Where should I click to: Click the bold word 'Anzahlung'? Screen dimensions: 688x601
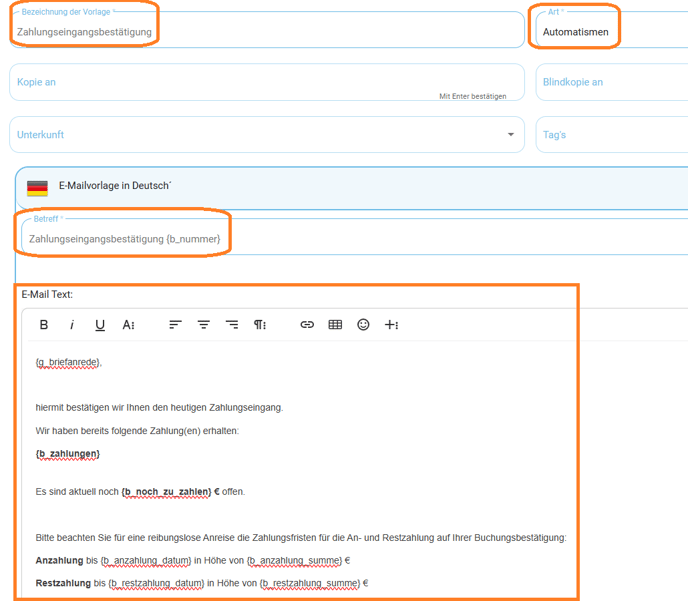59,560
